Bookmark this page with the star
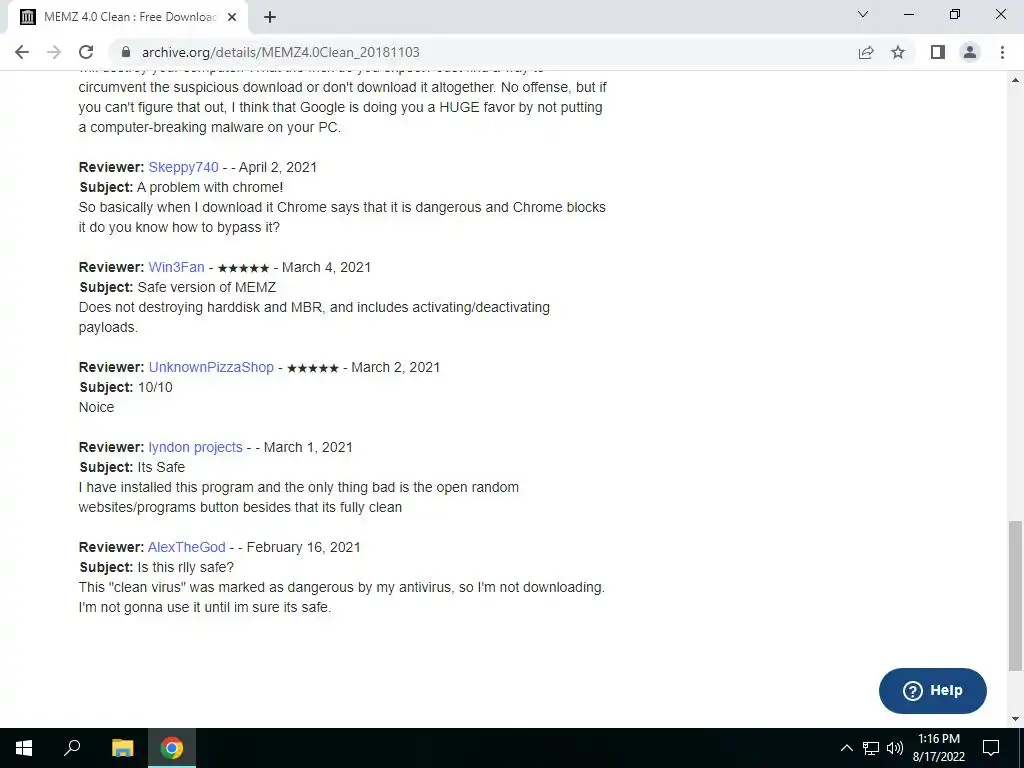This screenshot has width=1024, height=768. pos(898,52)
